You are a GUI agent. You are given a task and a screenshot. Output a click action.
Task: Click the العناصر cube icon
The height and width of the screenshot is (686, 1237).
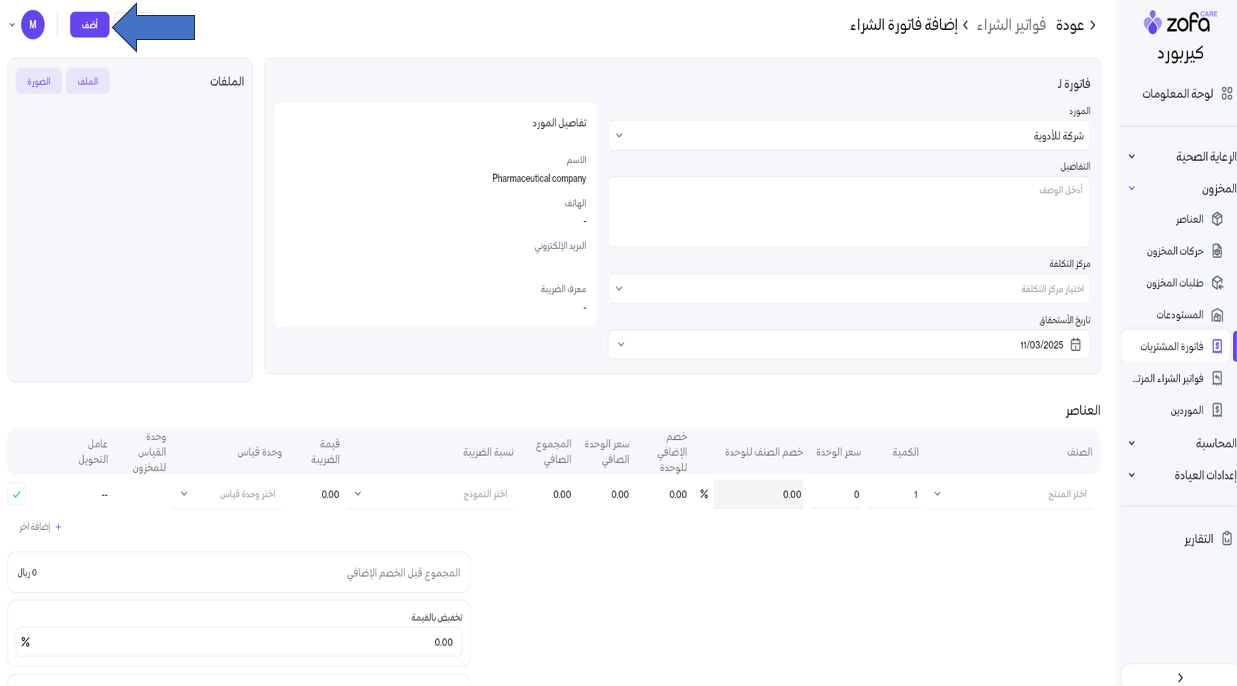click(x=1217, y=219)
